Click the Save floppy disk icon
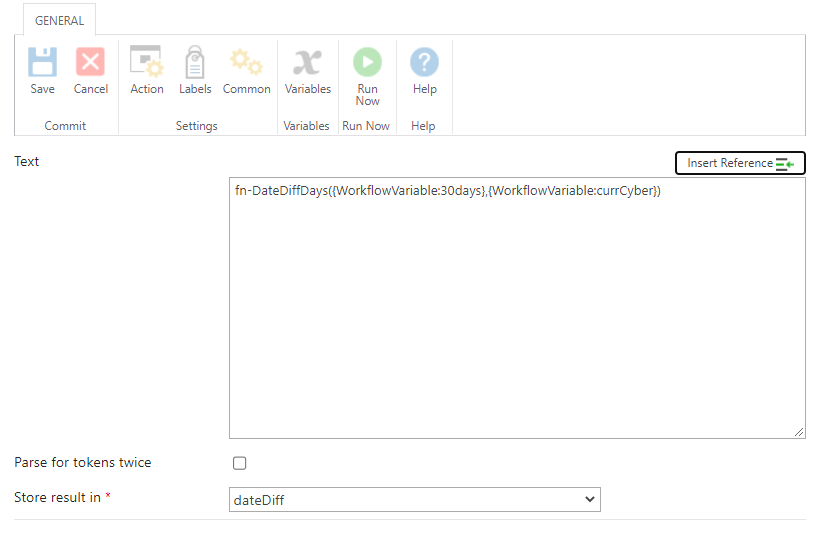 pyautogui.click(x=42, y=62)
